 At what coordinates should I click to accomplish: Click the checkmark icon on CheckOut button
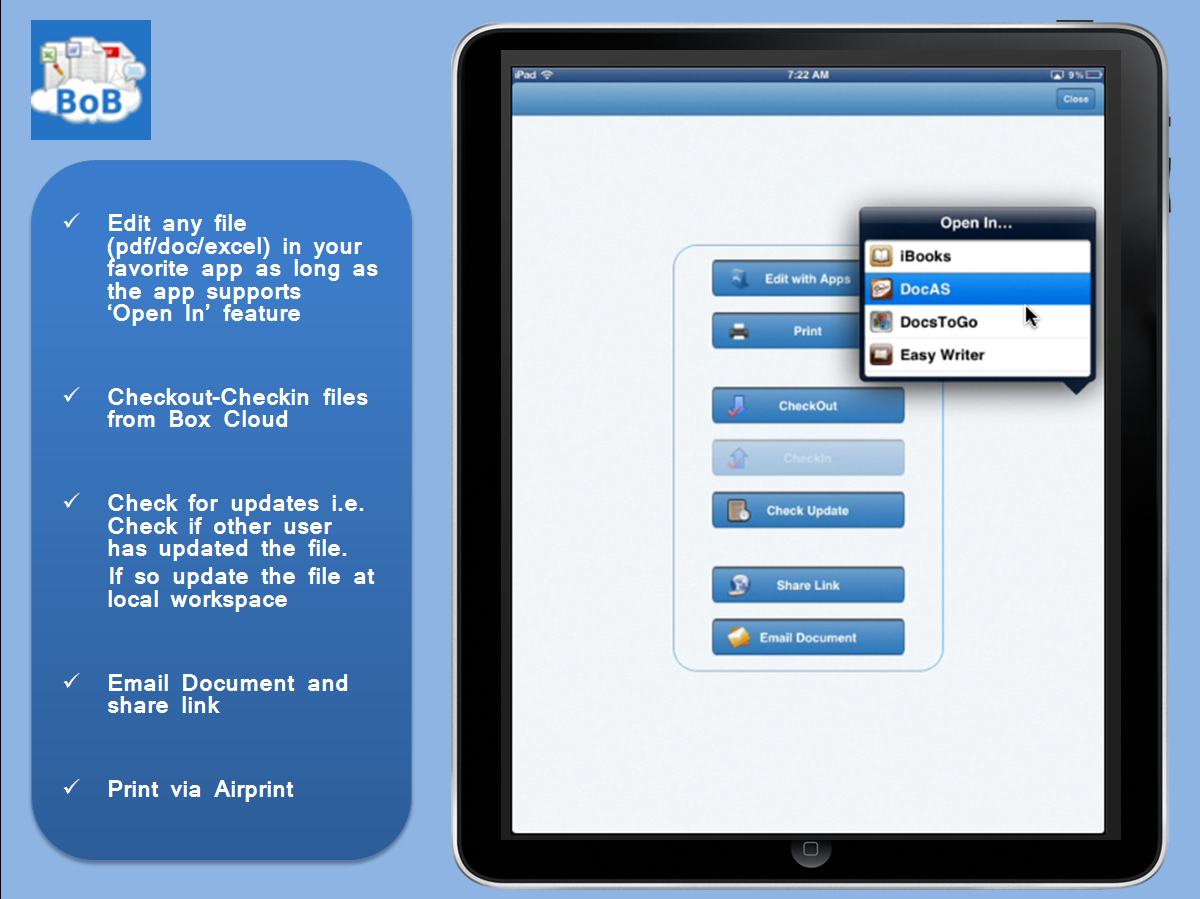[737, 406]
